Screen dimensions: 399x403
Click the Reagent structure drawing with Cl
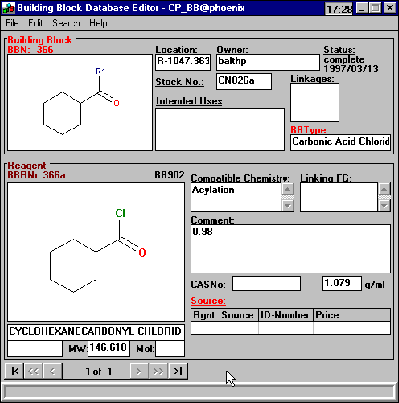click(x=96, y=252)
